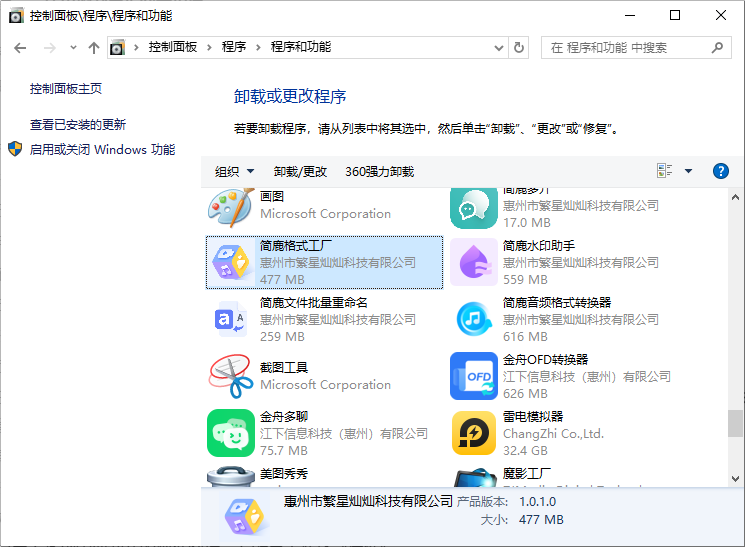Open the recent locations dropdown arrow

(73, 48)
